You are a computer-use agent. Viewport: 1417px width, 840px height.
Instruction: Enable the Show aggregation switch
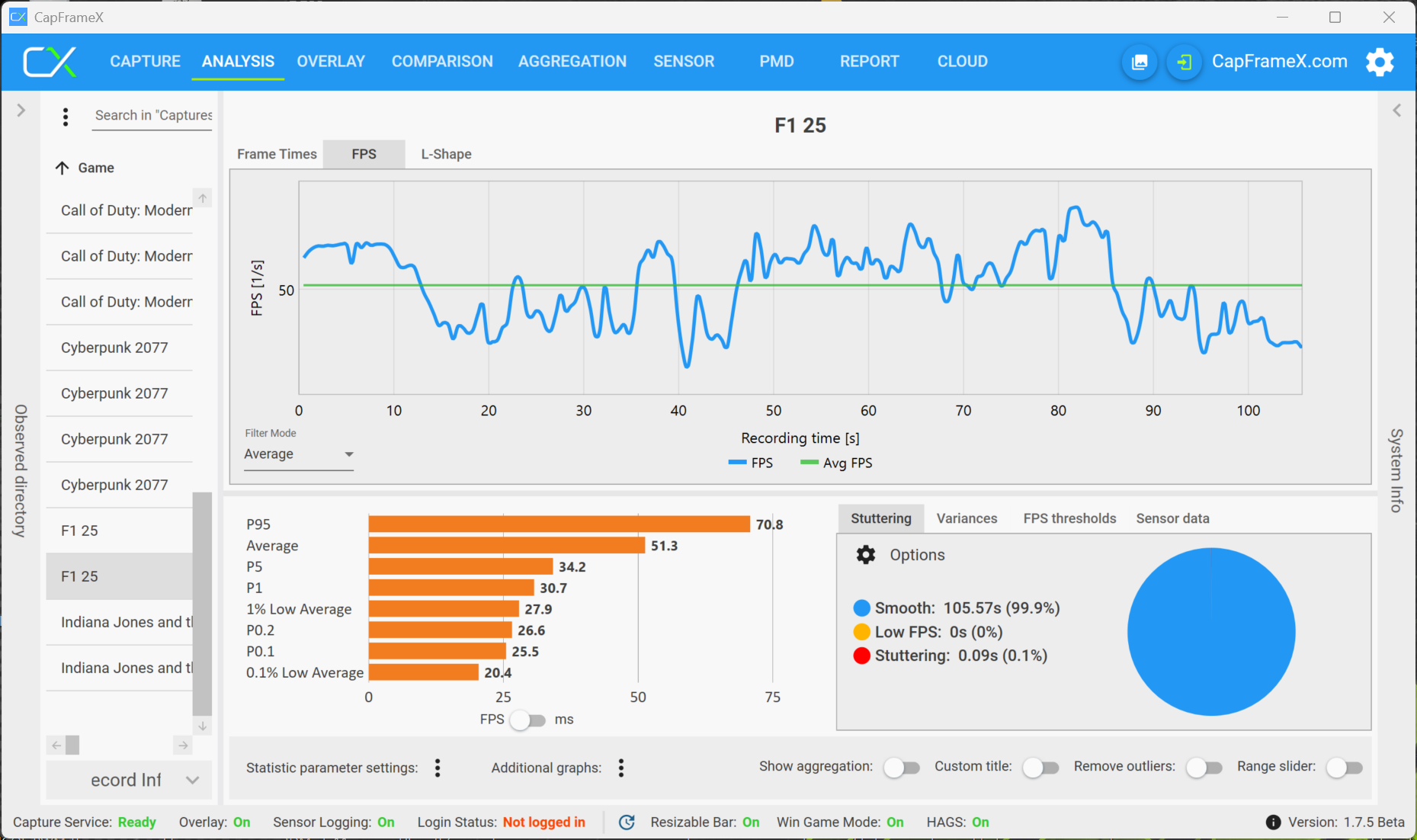click(x=901, y=767)
